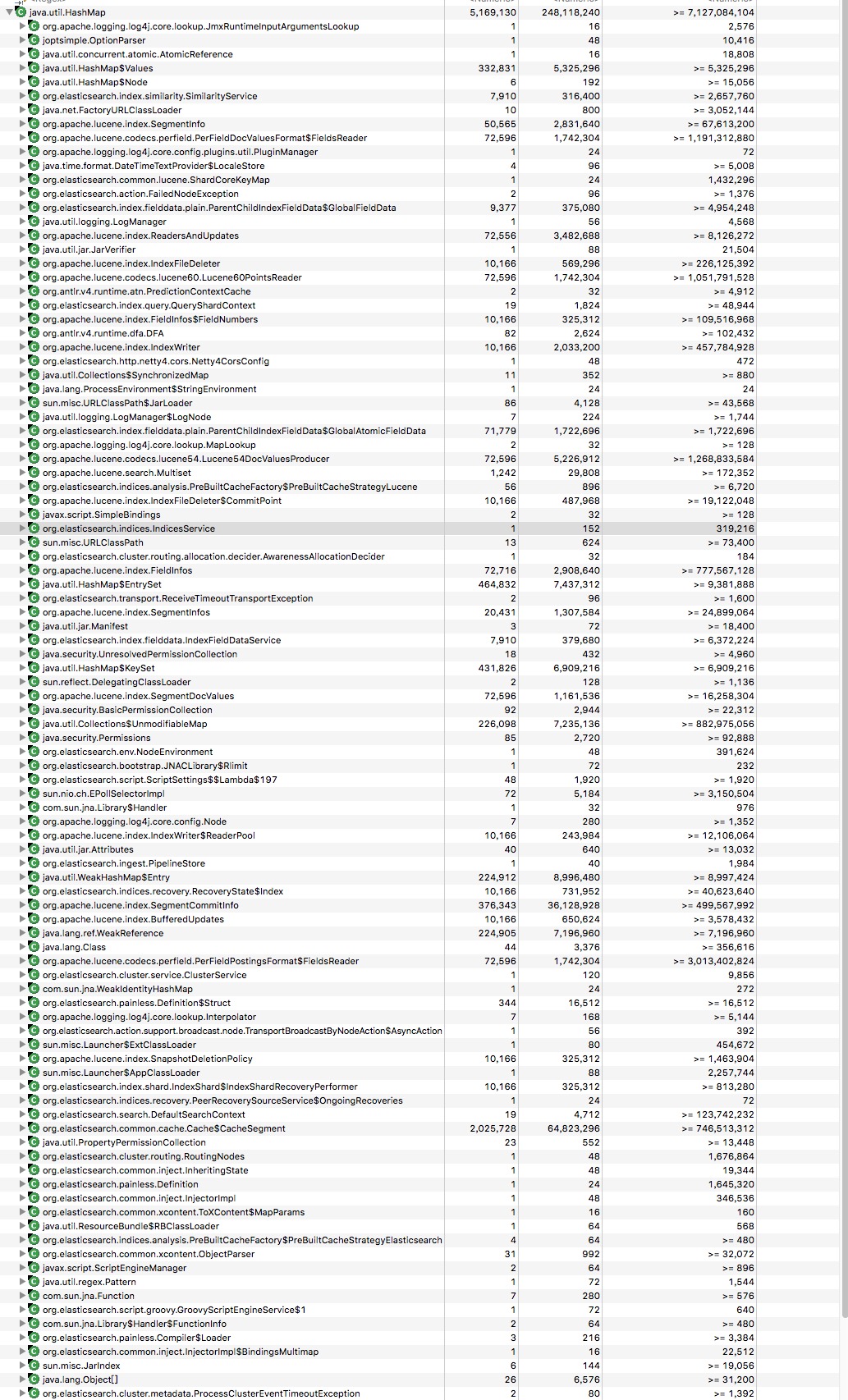Click class icon of SimilarityService row
This screenshot has width=848, height=1400.
34,96
